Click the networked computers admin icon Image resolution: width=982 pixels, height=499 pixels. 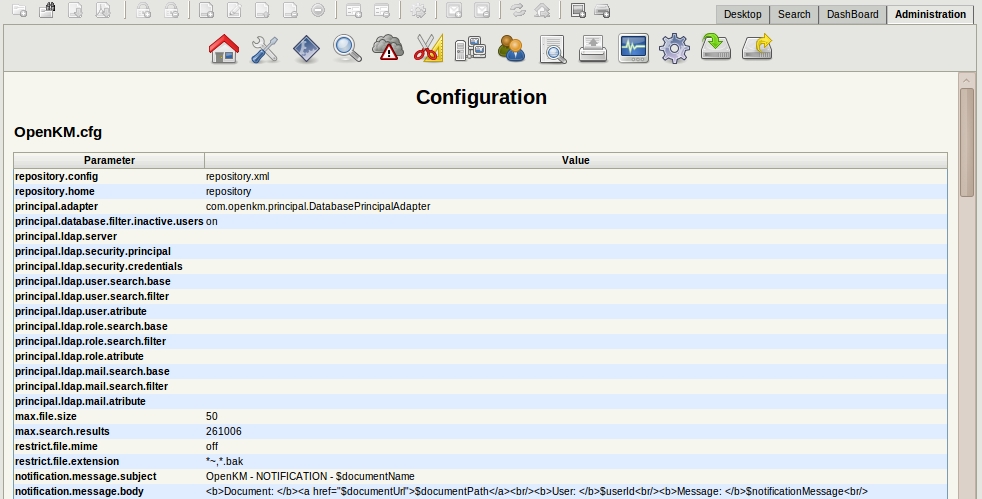pyautogui.click(x=470, y=48)
